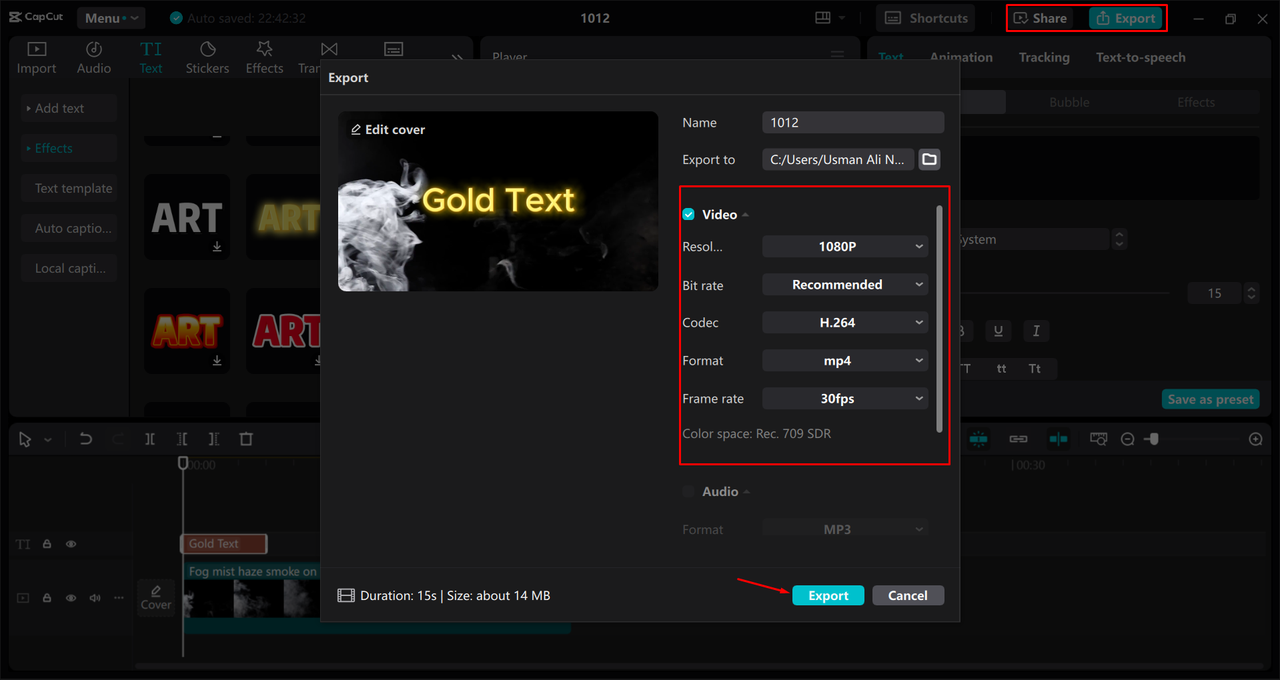The width and height of the screenshot is (1280, 680).
Task: Delete left of playhead trim icon
Action: pos(182,439)
